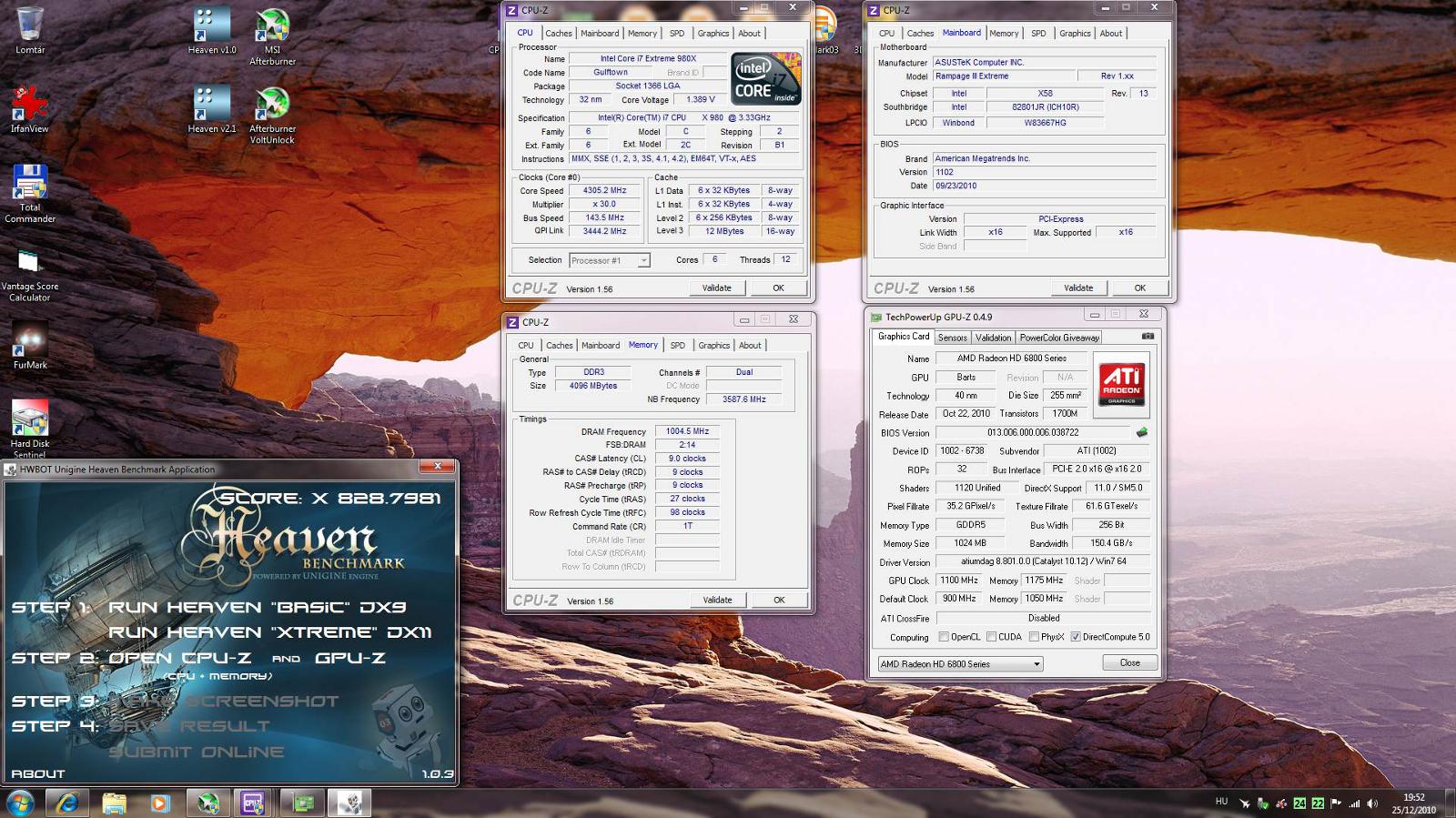Click OK in Mainboard CPU-Z window
Image resolution: width=1456 pixels, height=818 pixels.
[x=1140, y=288]
